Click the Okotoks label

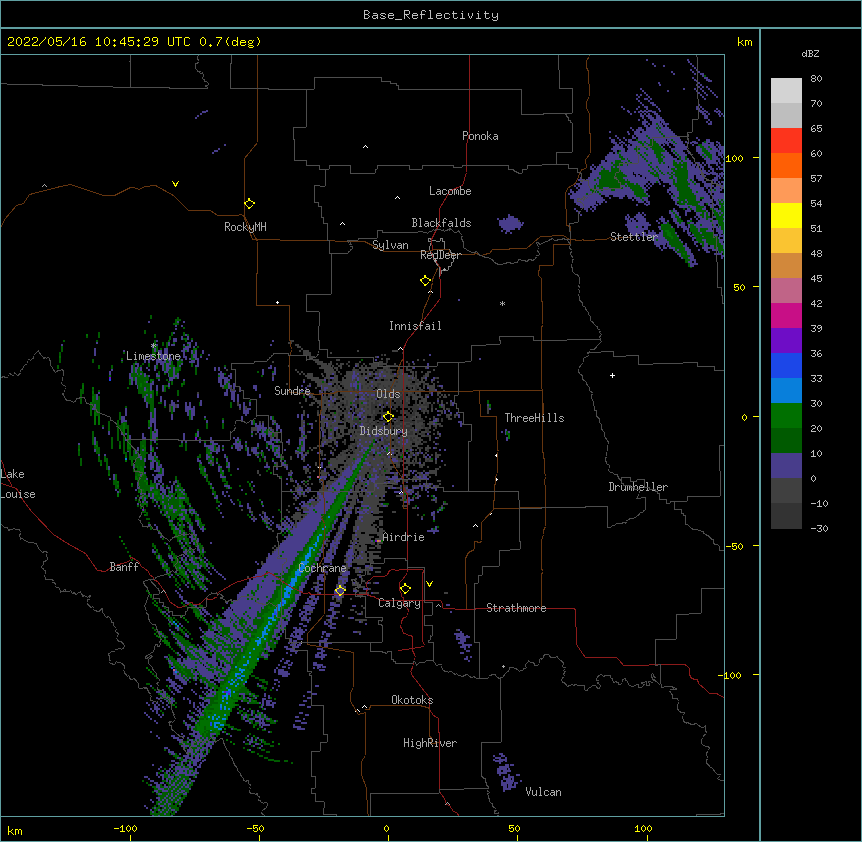click(412, 700)
